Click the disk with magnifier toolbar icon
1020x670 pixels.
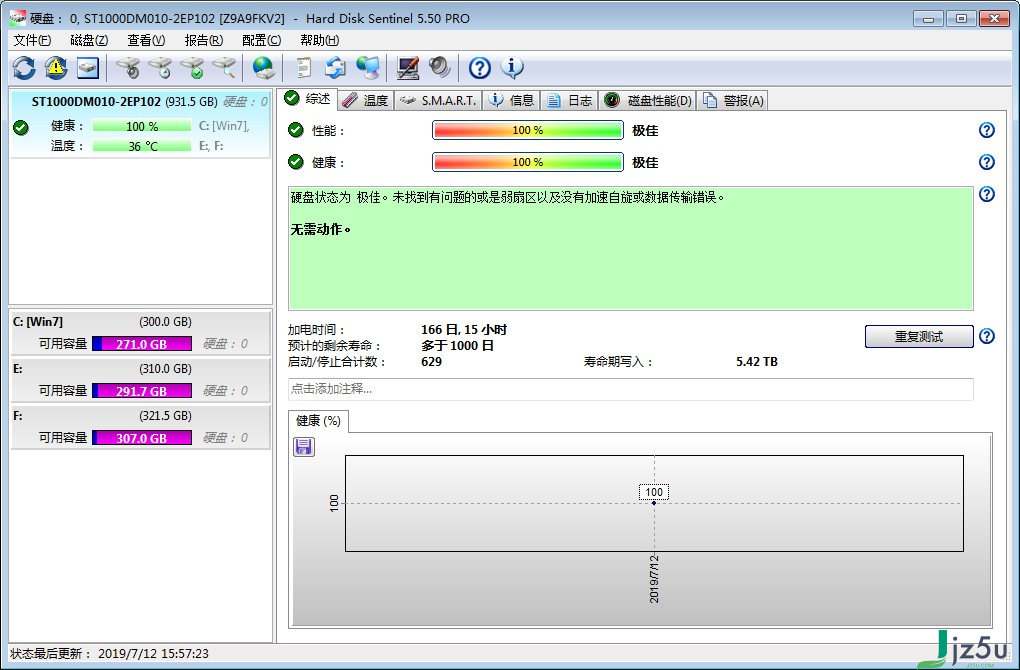click(224, 68)
